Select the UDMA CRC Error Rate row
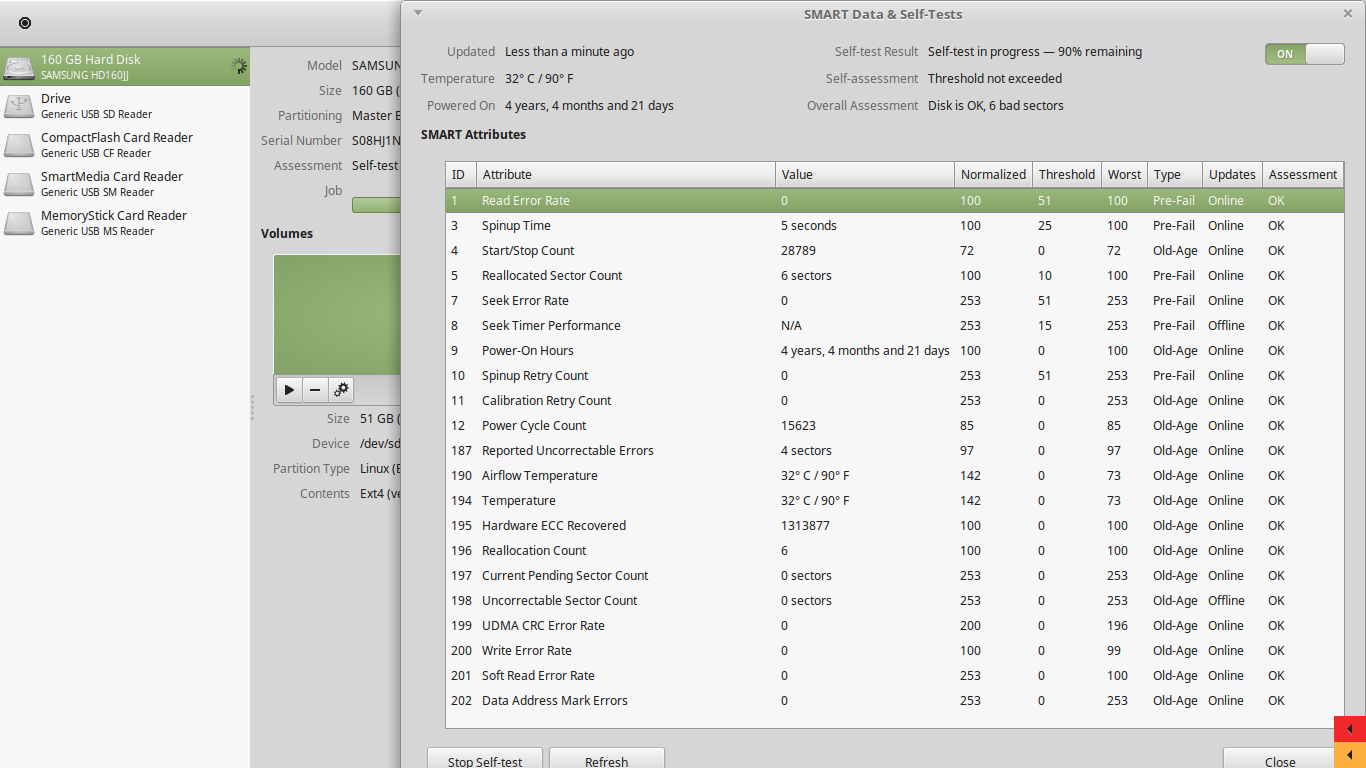The height and width of the screenshot is (768, 1366). 894,625
